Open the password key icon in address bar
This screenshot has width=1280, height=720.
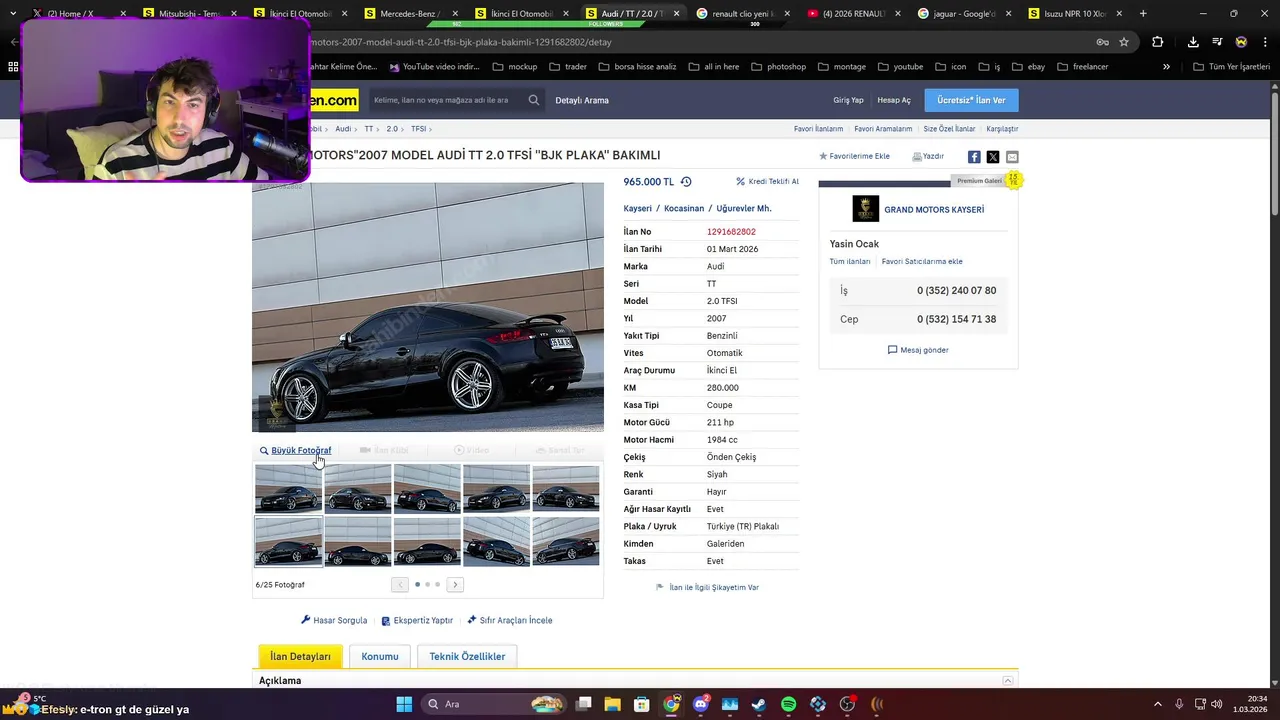[1102, 42]
